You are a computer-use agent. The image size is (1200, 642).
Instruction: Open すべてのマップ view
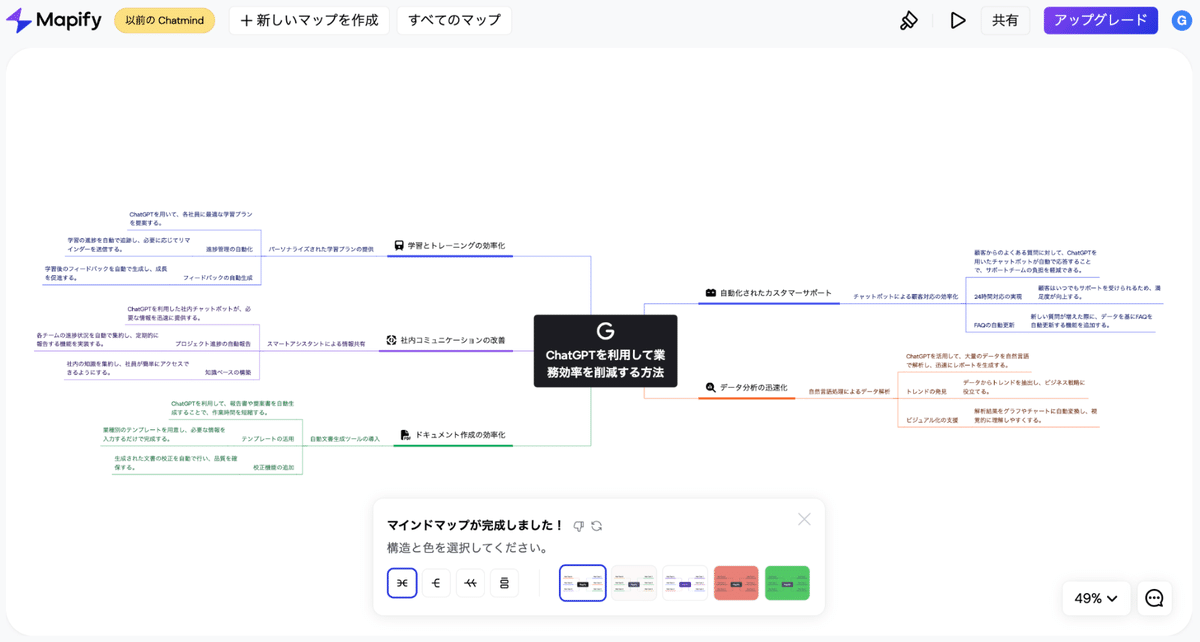click(454, 19)
